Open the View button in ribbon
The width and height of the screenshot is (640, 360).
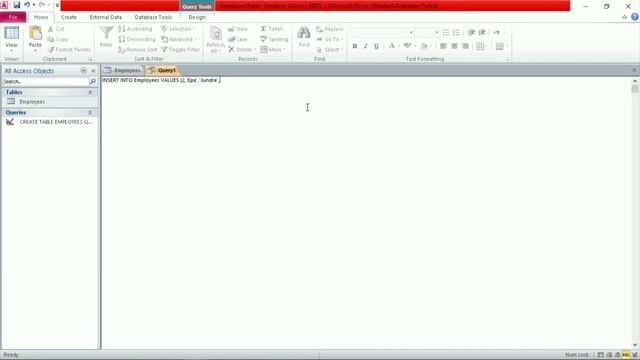(11, 39)
